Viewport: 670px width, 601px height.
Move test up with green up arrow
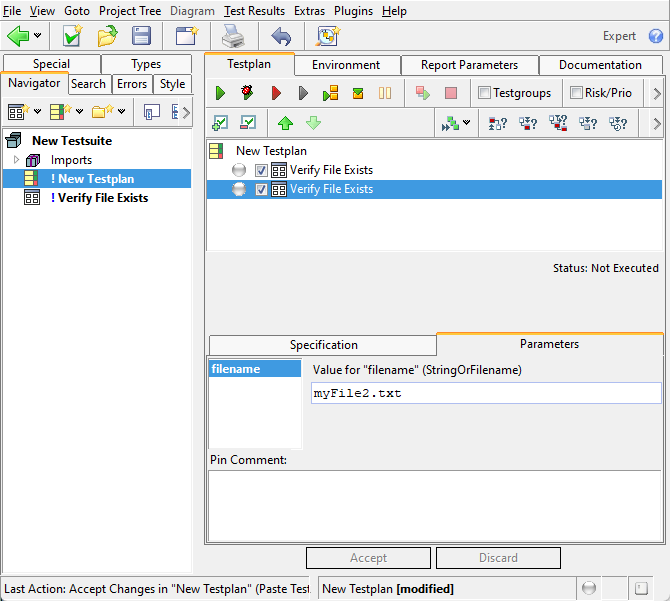pyautogui.click(x=286, y=123)
